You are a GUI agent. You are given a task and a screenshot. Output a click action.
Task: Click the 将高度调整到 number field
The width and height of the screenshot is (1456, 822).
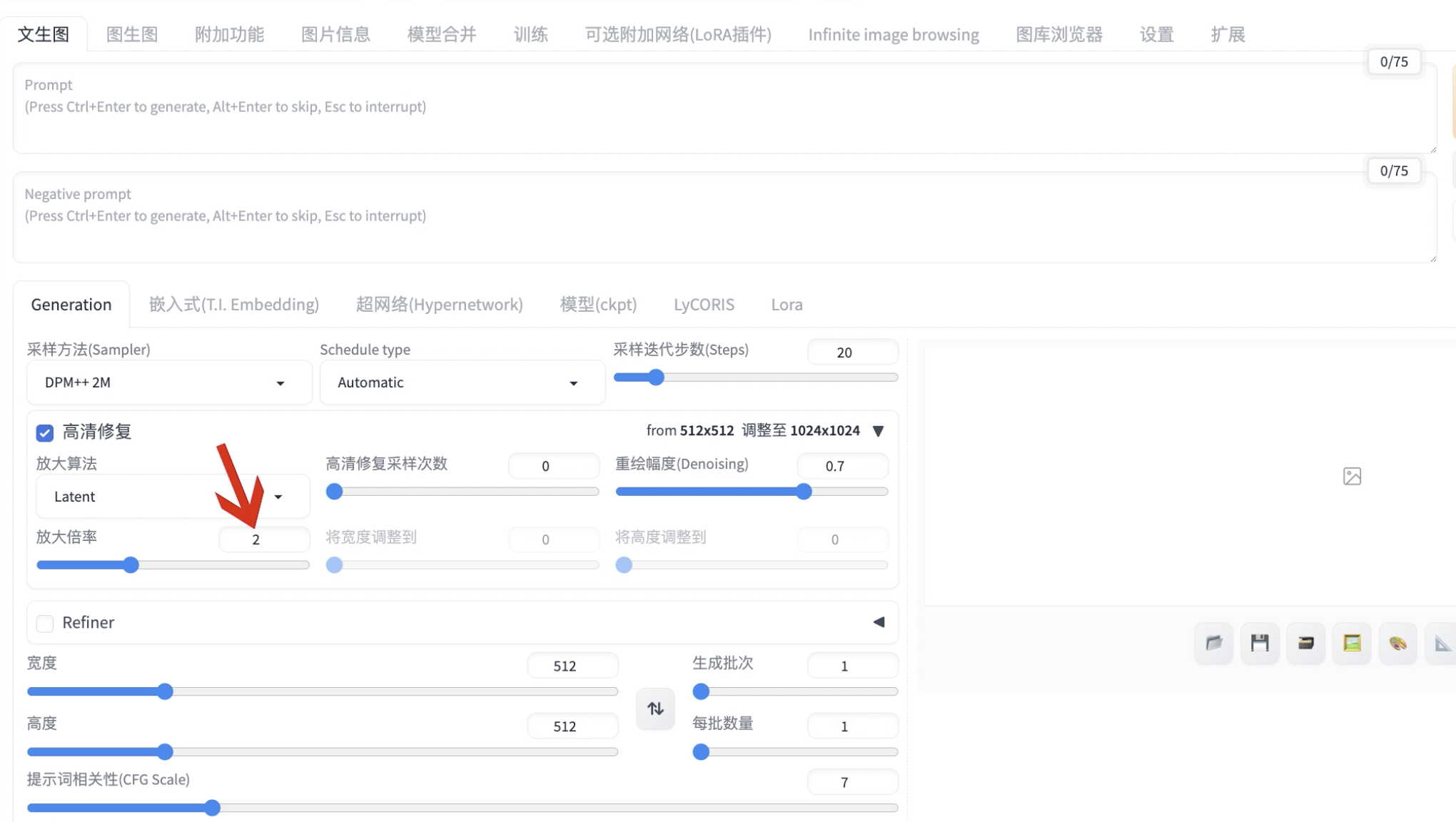pyautogui.click(x=843, y=539)
